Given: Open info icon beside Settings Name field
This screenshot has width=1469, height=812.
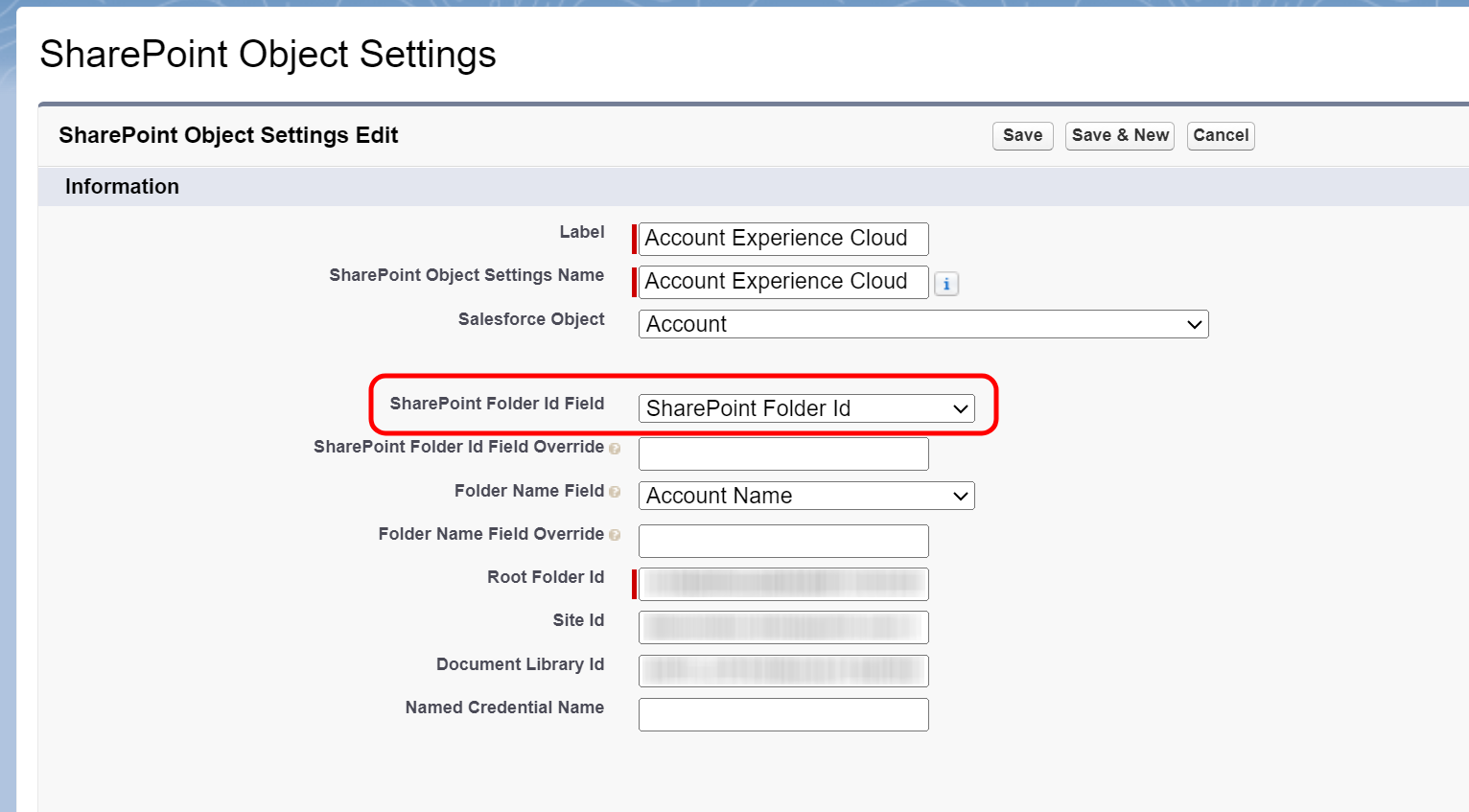Looking at the screenshot, I should pyautogui.click(x=946, y=284).
